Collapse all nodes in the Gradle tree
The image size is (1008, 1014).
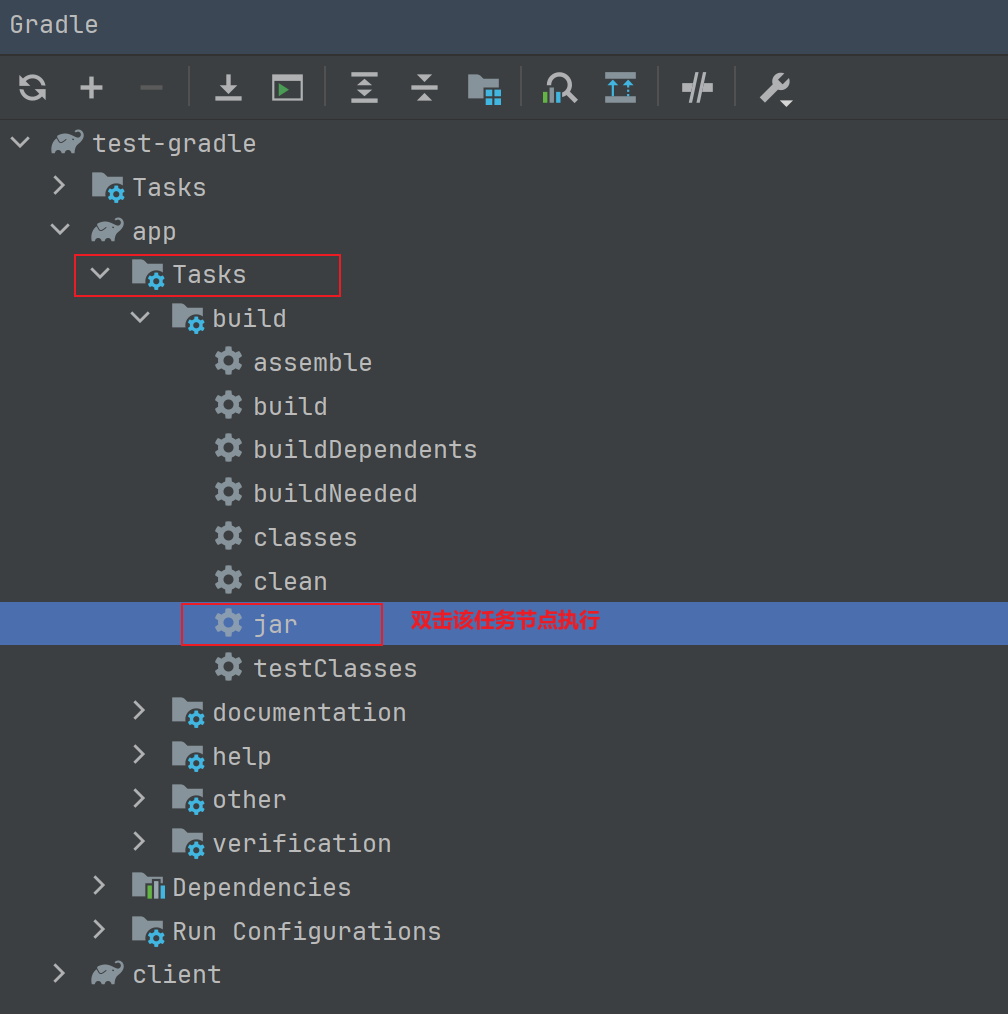(x=424, y=88)
